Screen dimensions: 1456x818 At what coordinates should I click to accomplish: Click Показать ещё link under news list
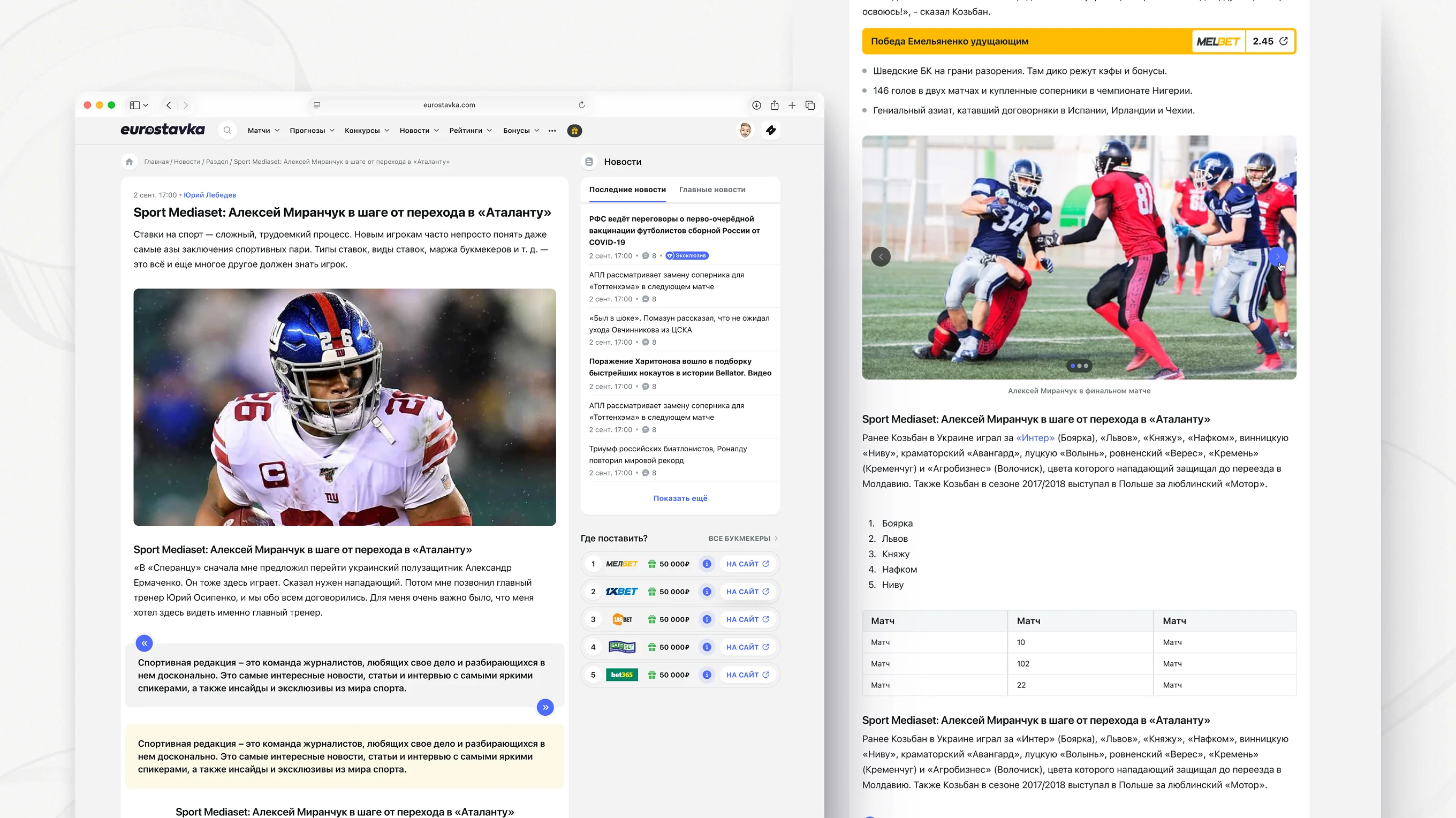pyautogui.click(x=680, y=498)
